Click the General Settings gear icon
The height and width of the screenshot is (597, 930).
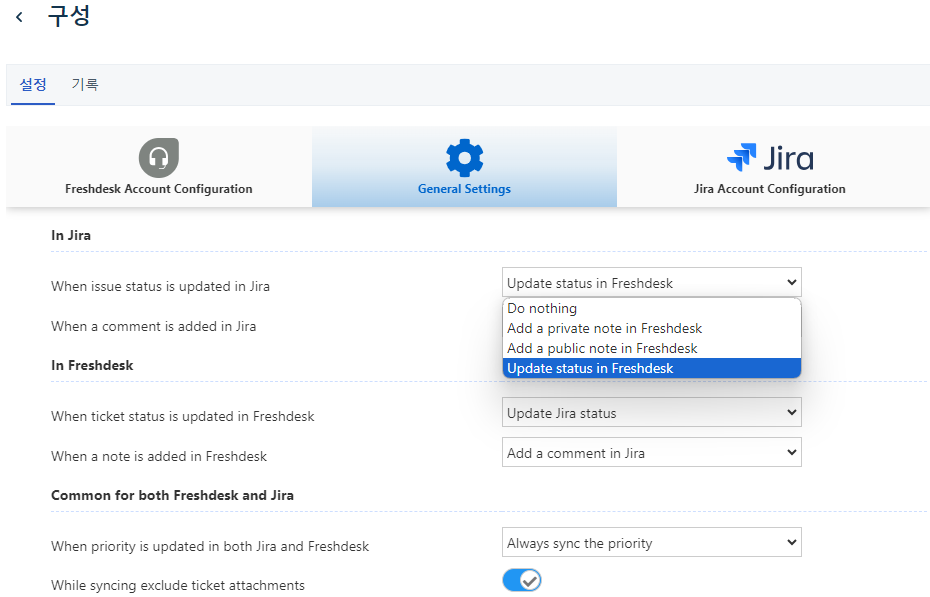point(464,158)
